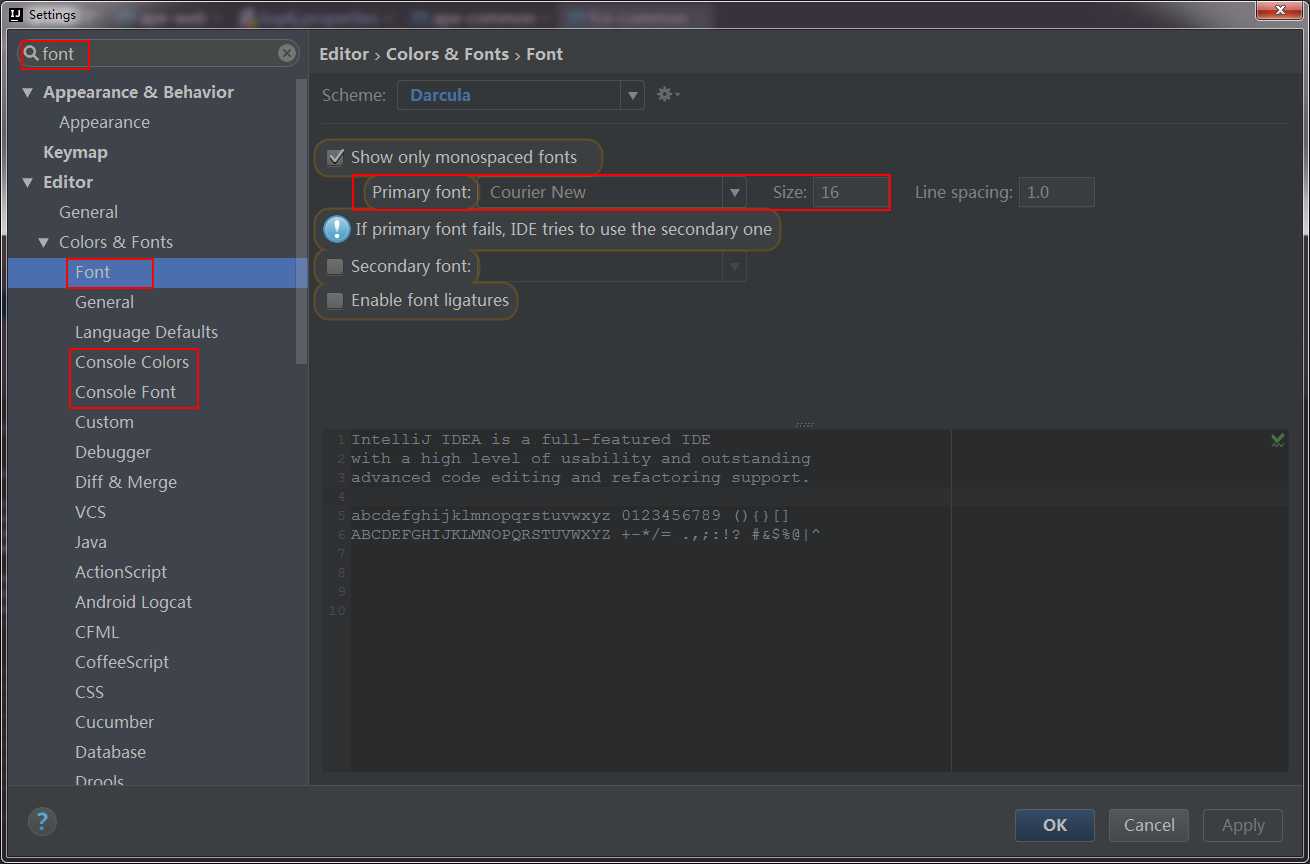Click the search magnifier icon

(31, 54)
